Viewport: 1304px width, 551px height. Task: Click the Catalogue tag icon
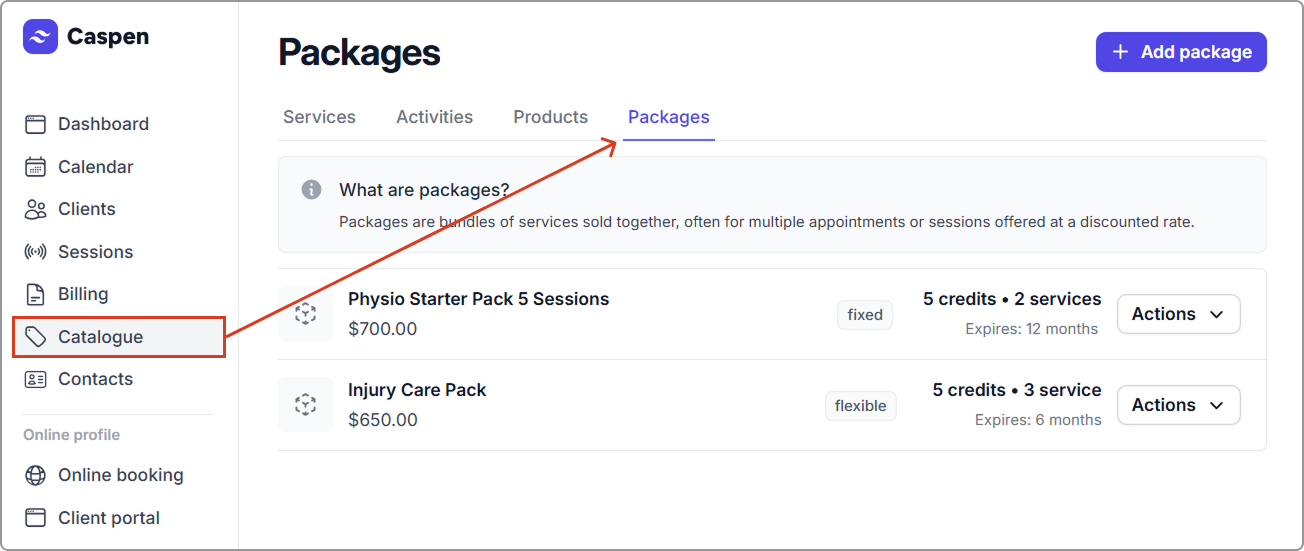coord(36,337)
